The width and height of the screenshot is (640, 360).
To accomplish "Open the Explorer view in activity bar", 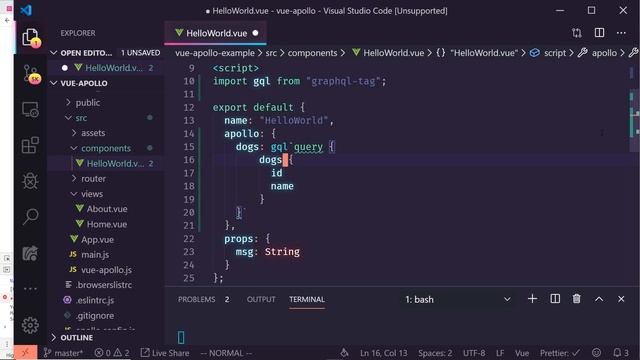I will [x=30, y=38].
